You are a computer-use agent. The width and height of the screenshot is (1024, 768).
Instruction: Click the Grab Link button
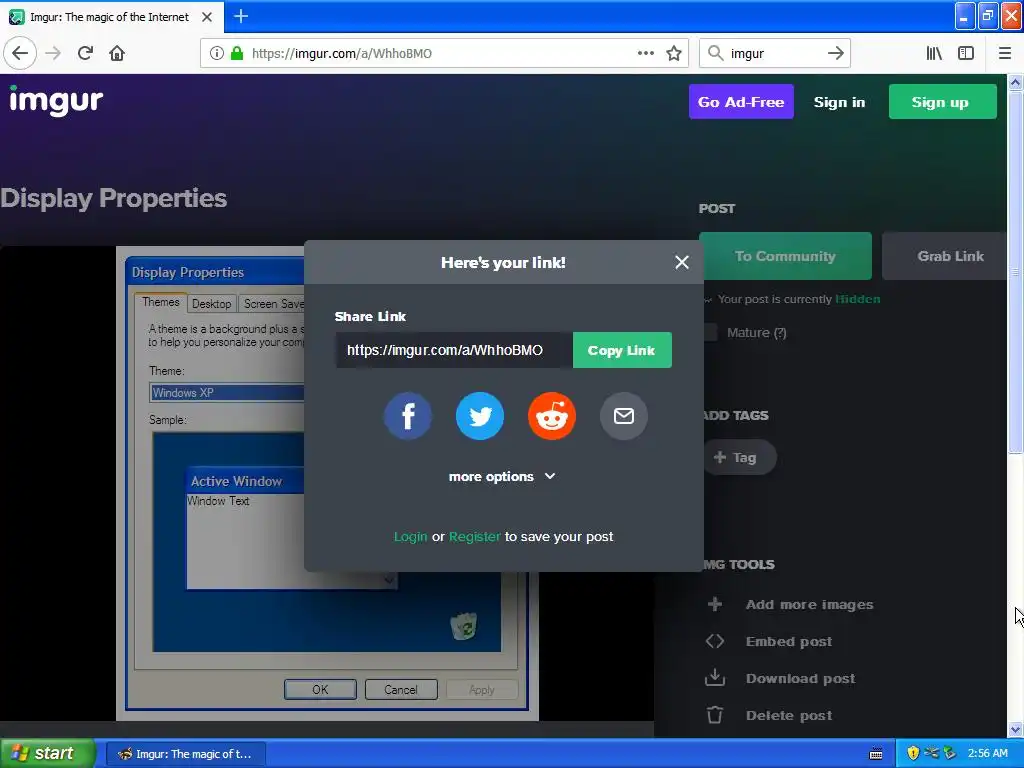[x=946, y=256]
